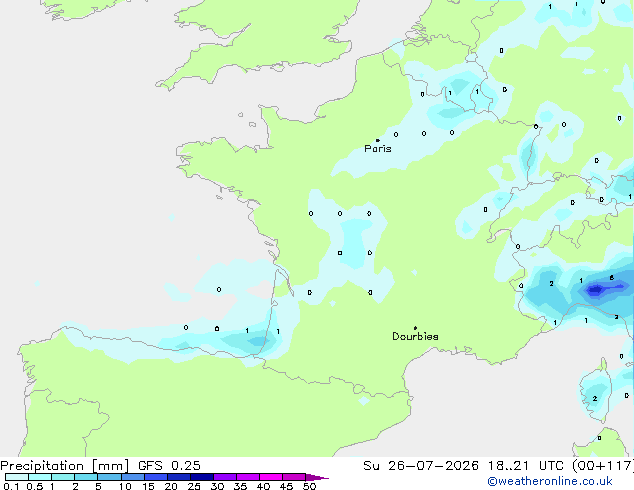The image size is (634, 490).
Task: Click the 'Su 26-07-2026' date text
Action: pos(421,466)
